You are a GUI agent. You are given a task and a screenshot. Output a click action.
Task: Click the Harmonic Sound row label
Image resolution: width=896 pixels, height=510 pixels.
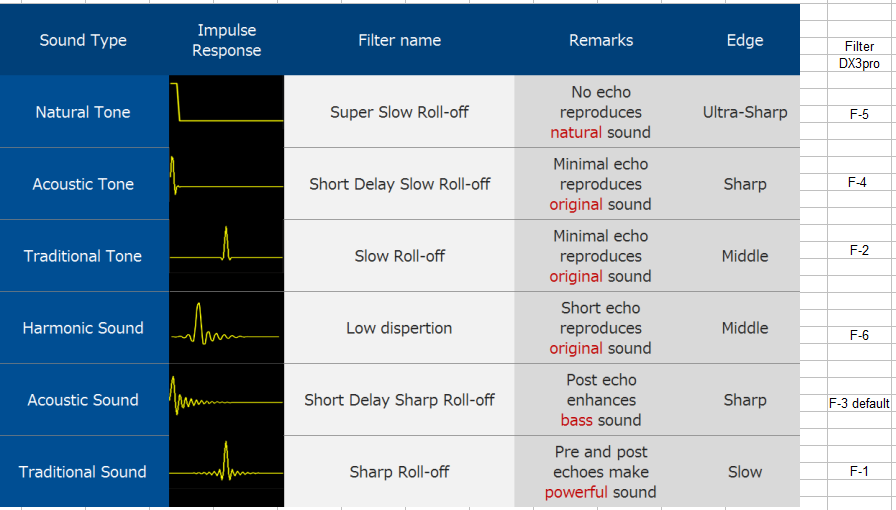click(x=83, y=328)
